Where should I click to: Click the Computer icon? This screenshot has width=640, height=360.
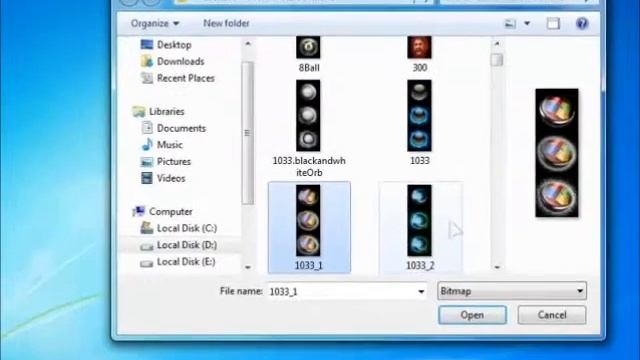click(139, 211)
